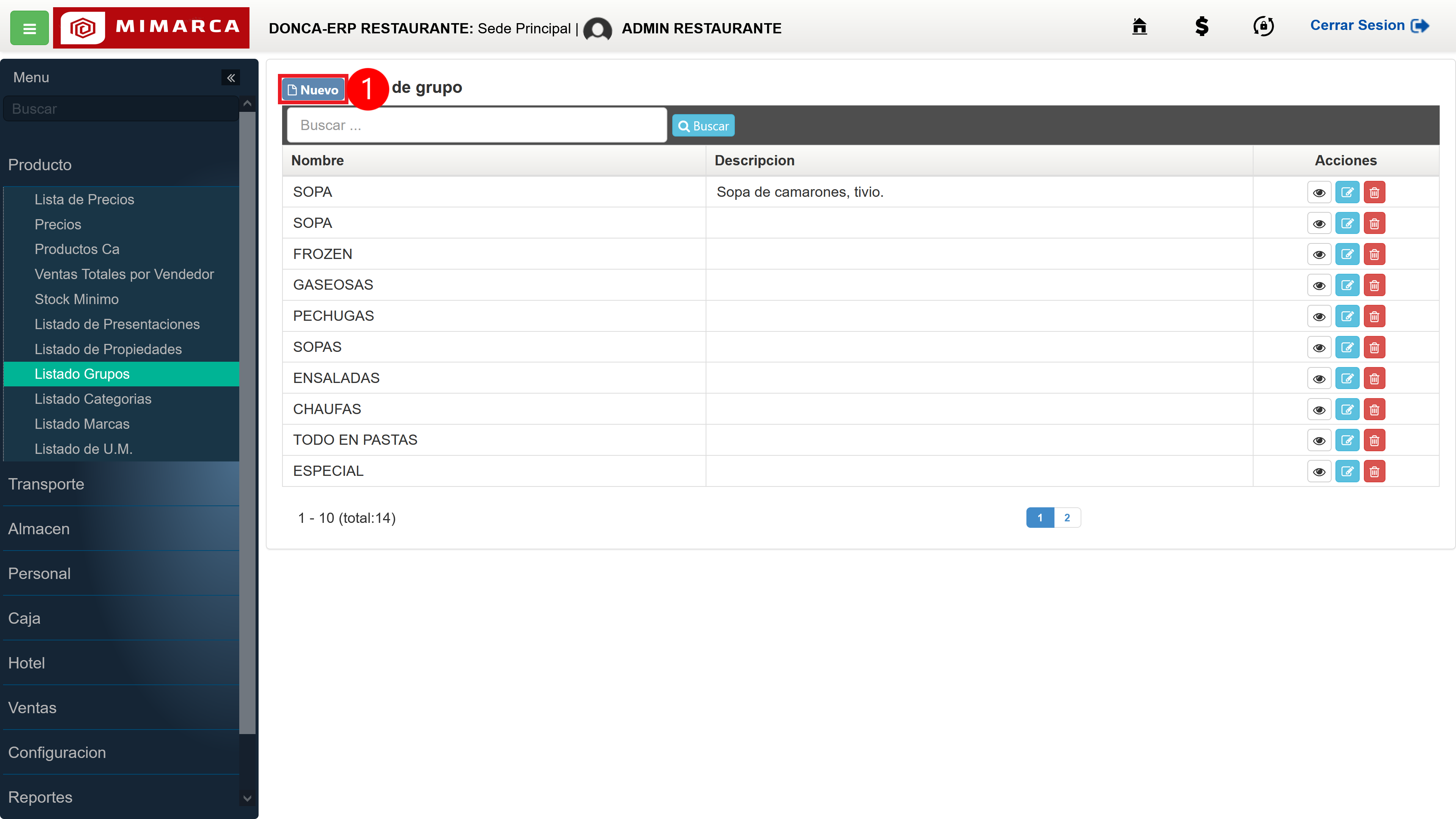Edit the Sopa de camarones SOPA row
This screenshot has height=819, width=1456.
click(x=1348, y=192)
